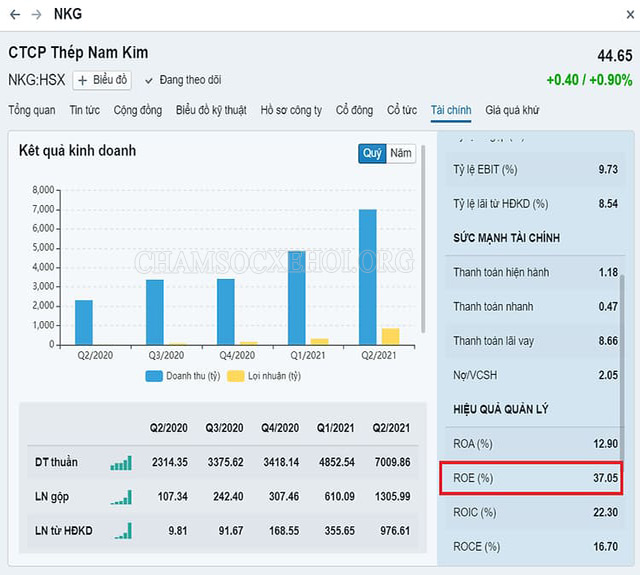Image resolution: width=640 pixels, height=575 pixels.
Task: Click the DT thuần trend bar icon
Action: 121,463
